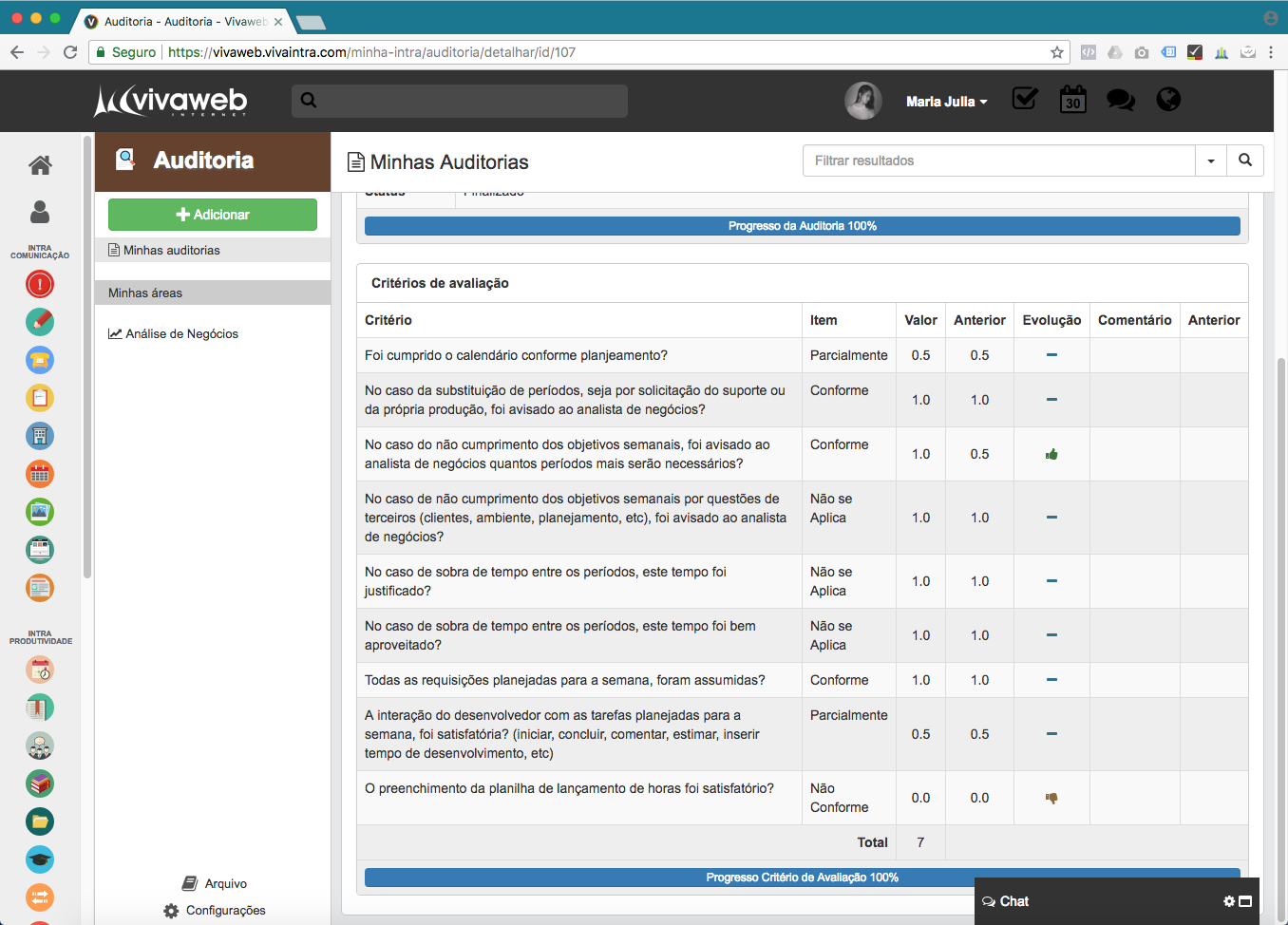Expand the Maria Julia user dropdown
Screen dimensions: 1288x925
pos(946,102)
